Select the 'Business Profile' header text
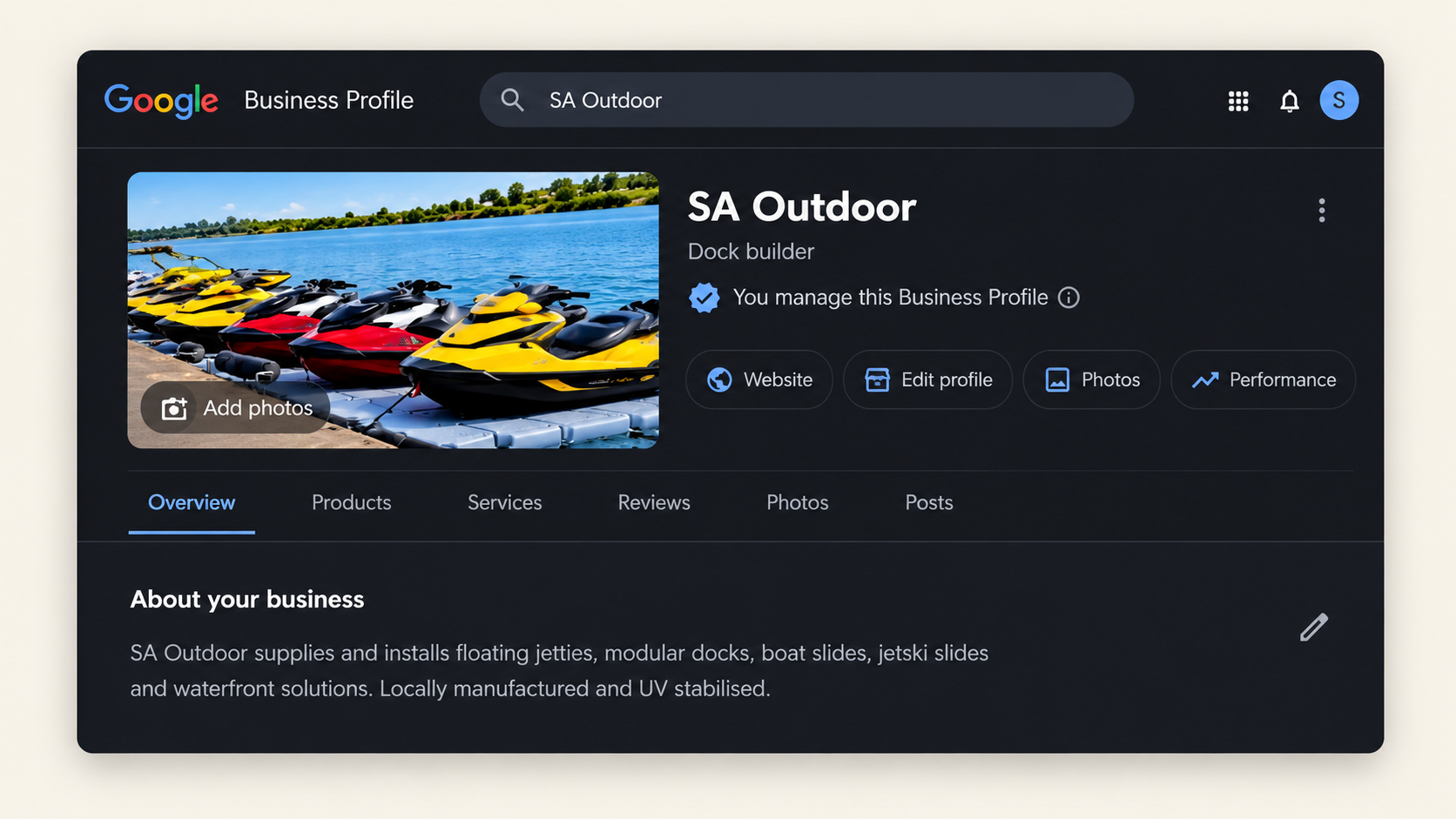Viewport: 1456px width, 819px height. click(329, 100)
